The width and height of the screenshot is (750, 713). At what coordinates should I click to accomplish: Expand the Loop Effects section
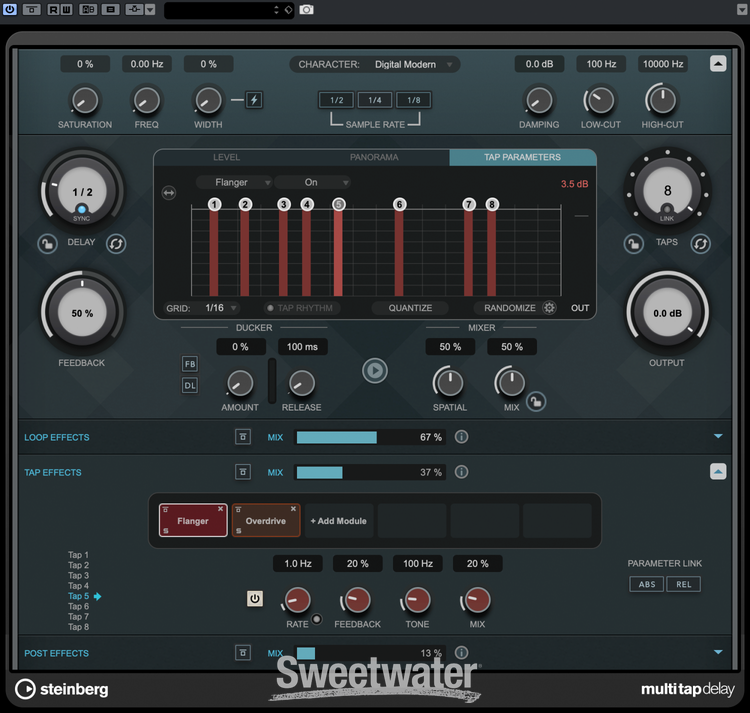(717, 437)
